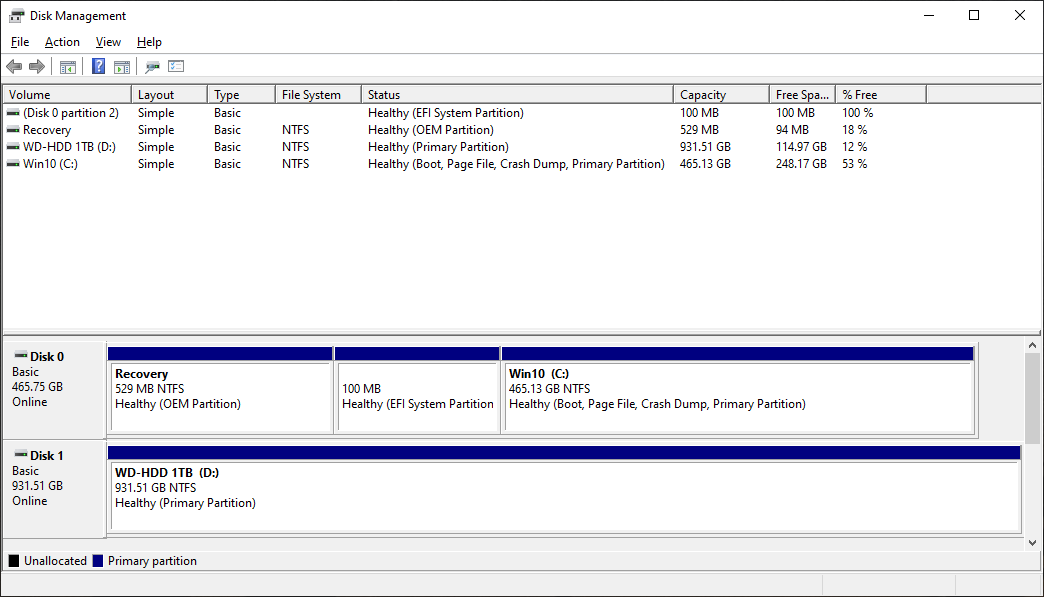Click the scroll up arrow in disk pane
The image size is (1044, 597).
click(1032, 345)
